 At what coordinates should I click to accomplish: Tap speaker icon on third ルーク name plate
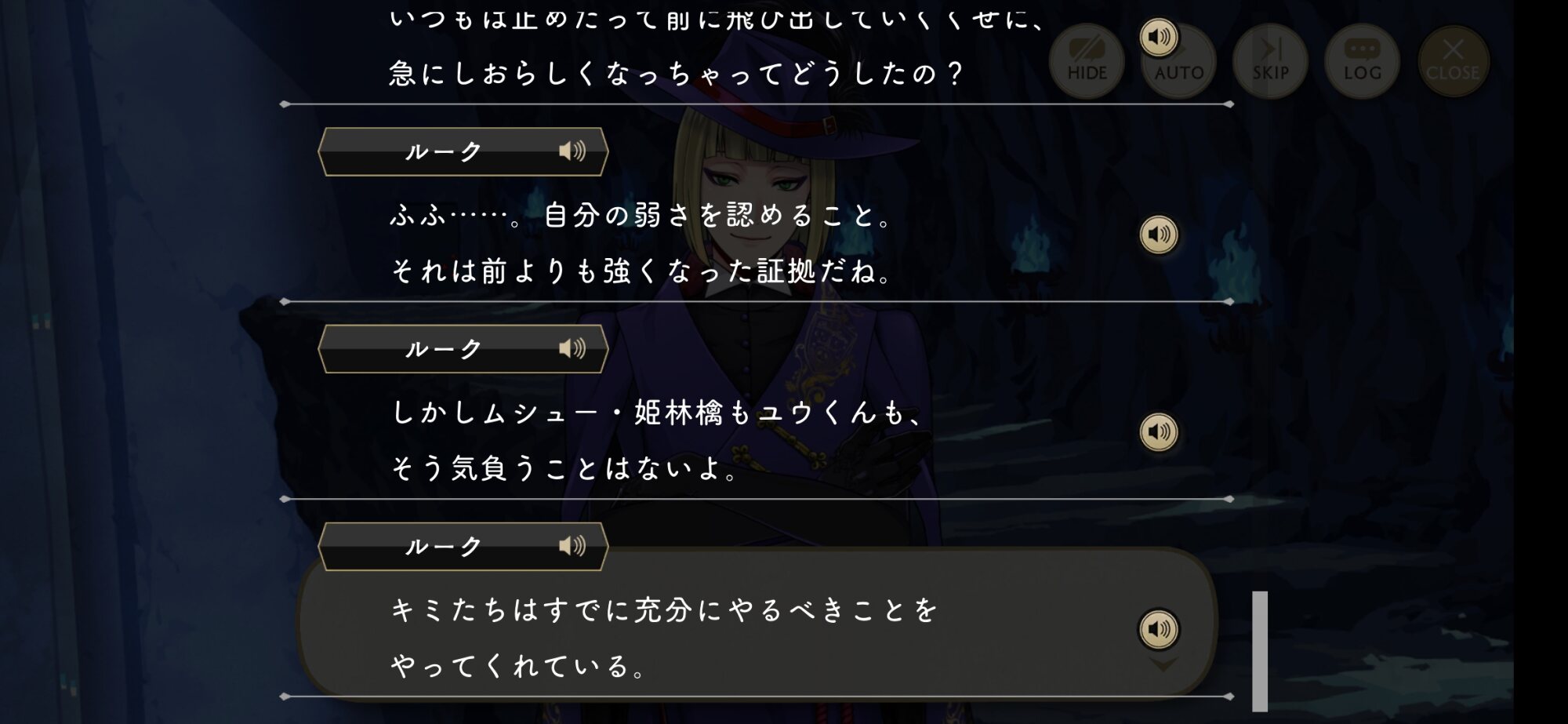tap(572, 546)
